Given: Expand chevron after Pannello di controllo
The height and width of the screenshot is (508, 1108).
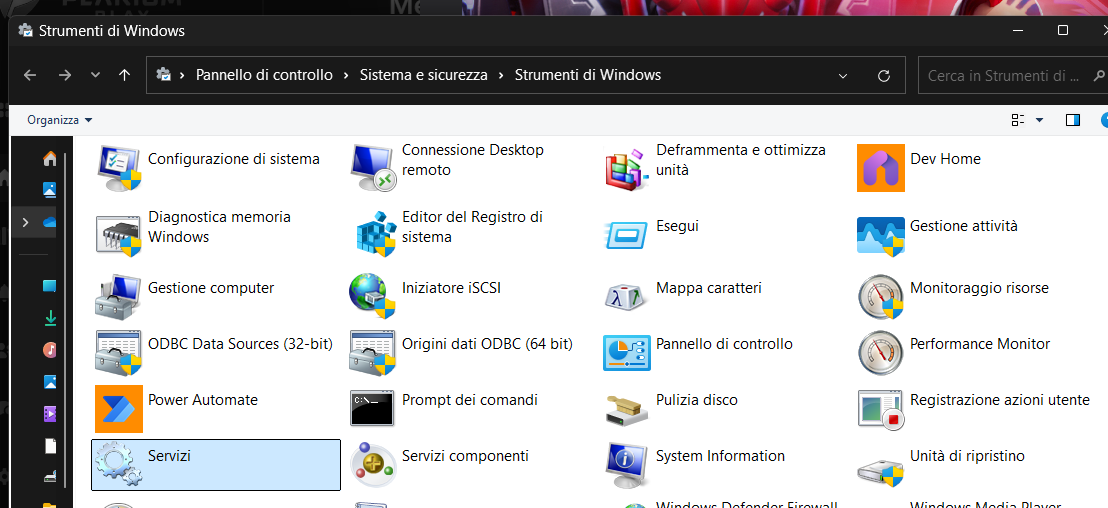Looking at the screenshot, I should [346, 75].
